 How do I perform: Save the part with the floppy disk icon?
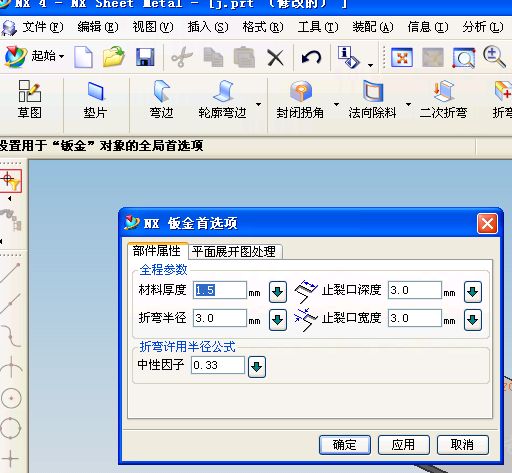click(x=145, y=57)
